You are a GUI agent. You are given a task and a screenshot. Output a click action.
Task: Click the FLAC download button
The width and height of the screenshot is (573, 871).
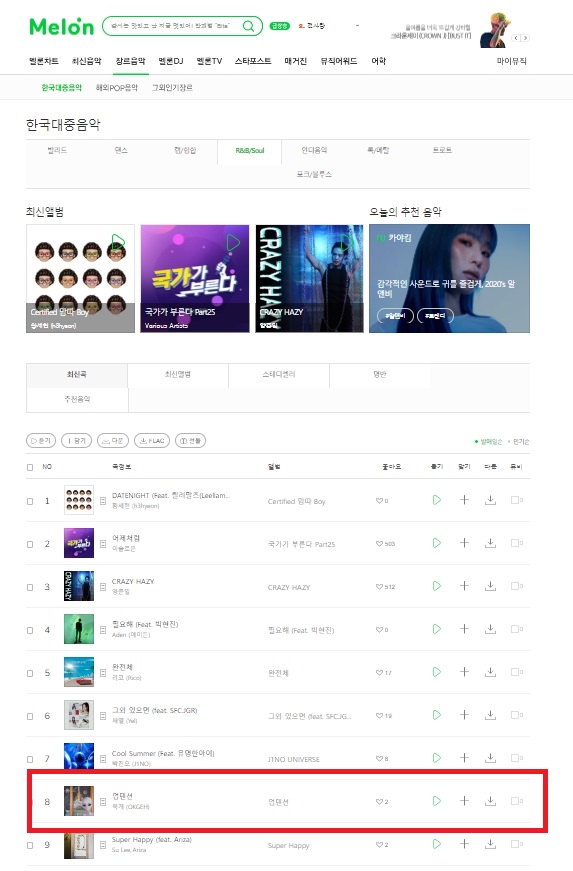[x=152, y=440]
